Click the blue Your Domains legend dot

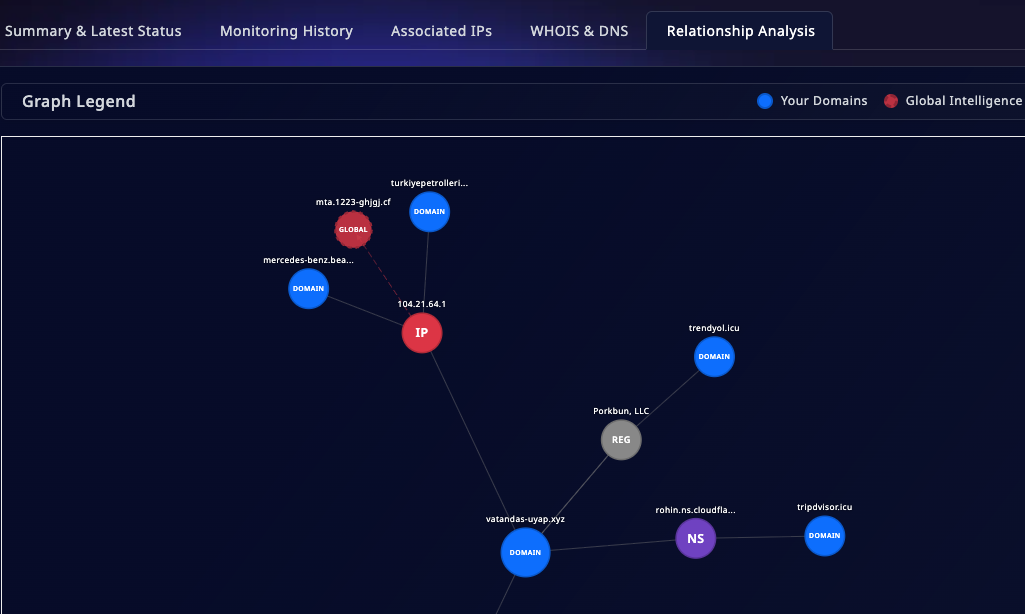coord(765,101)
